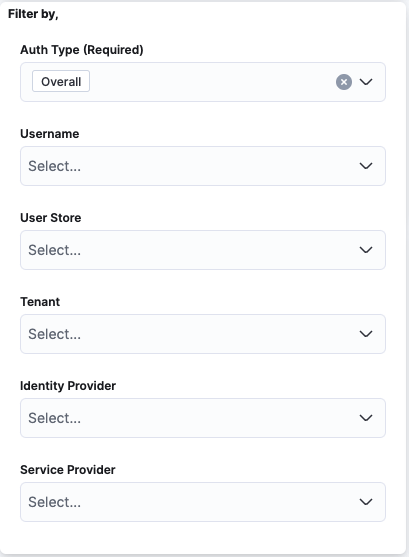Click the Service Provider field label

(68, 470)
